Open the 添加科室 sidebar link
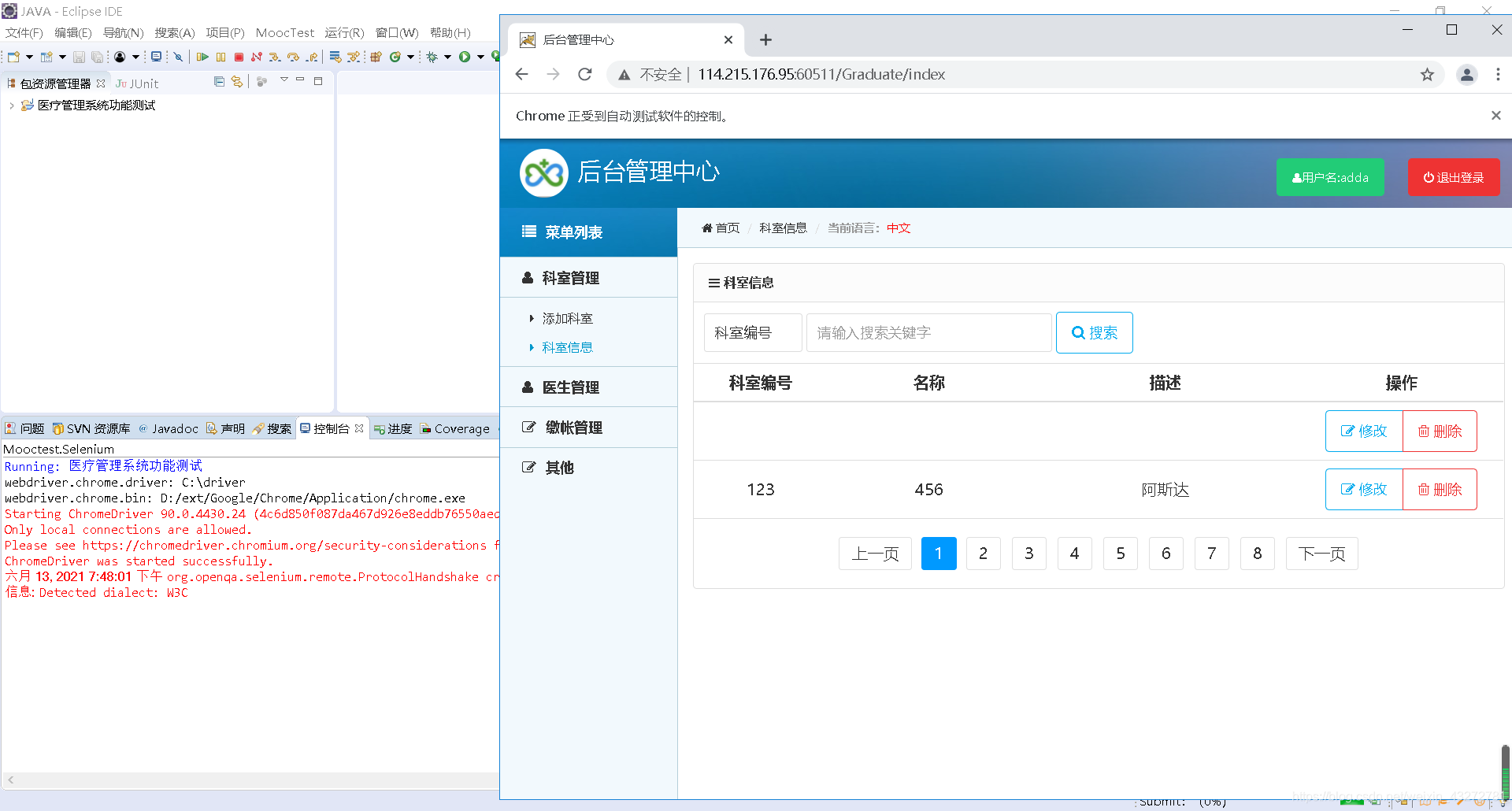This screenshot has width=1512, height=811. [x=567, y=318]
